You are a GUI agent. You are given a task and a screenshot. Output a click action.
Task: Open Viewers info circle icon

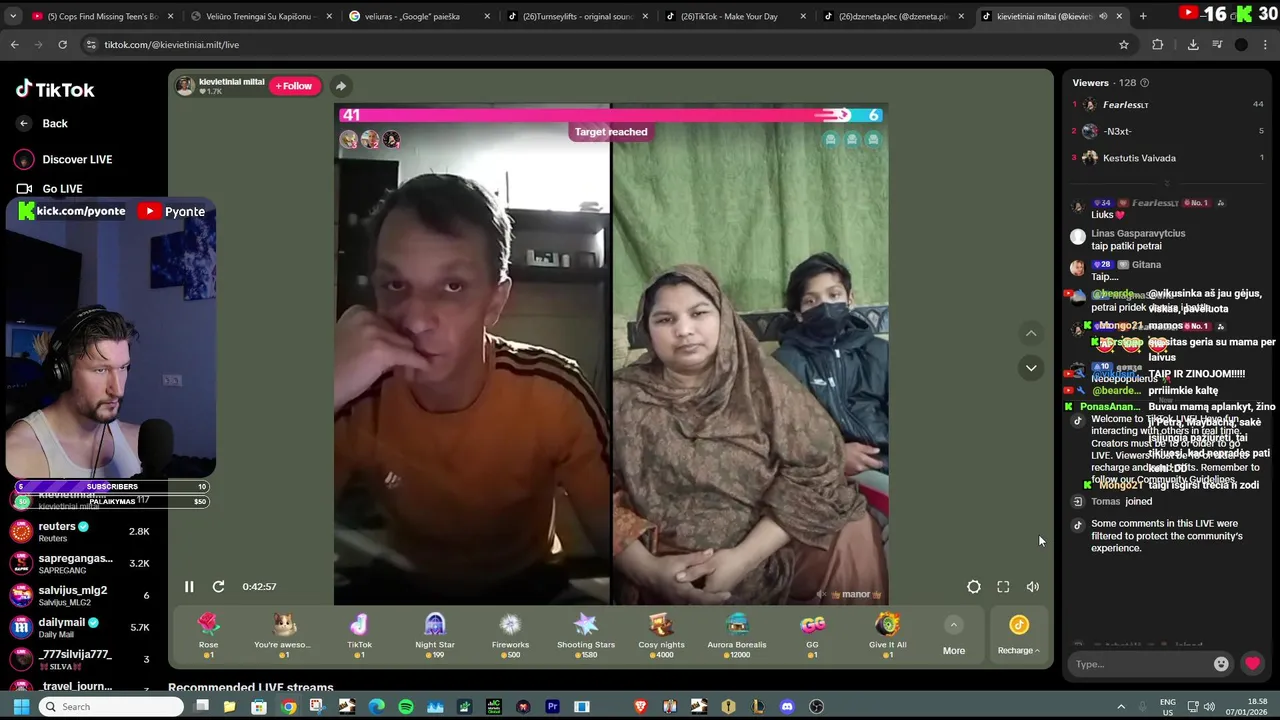pos(1145,83)
